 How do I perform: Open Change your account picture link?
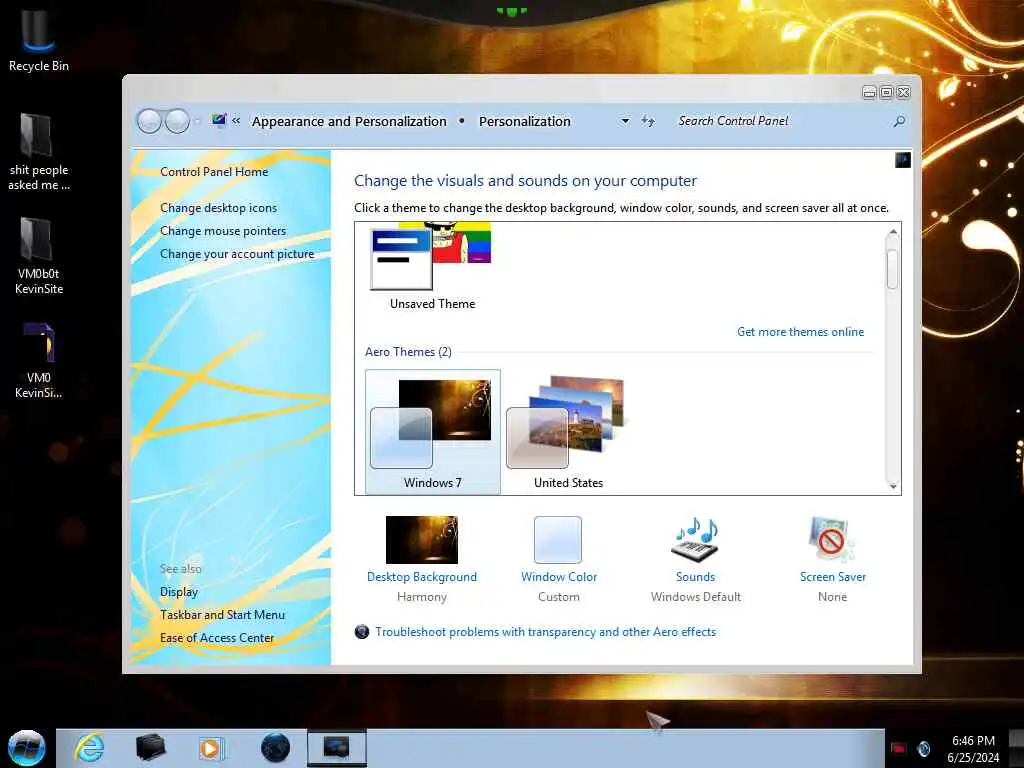237,254
